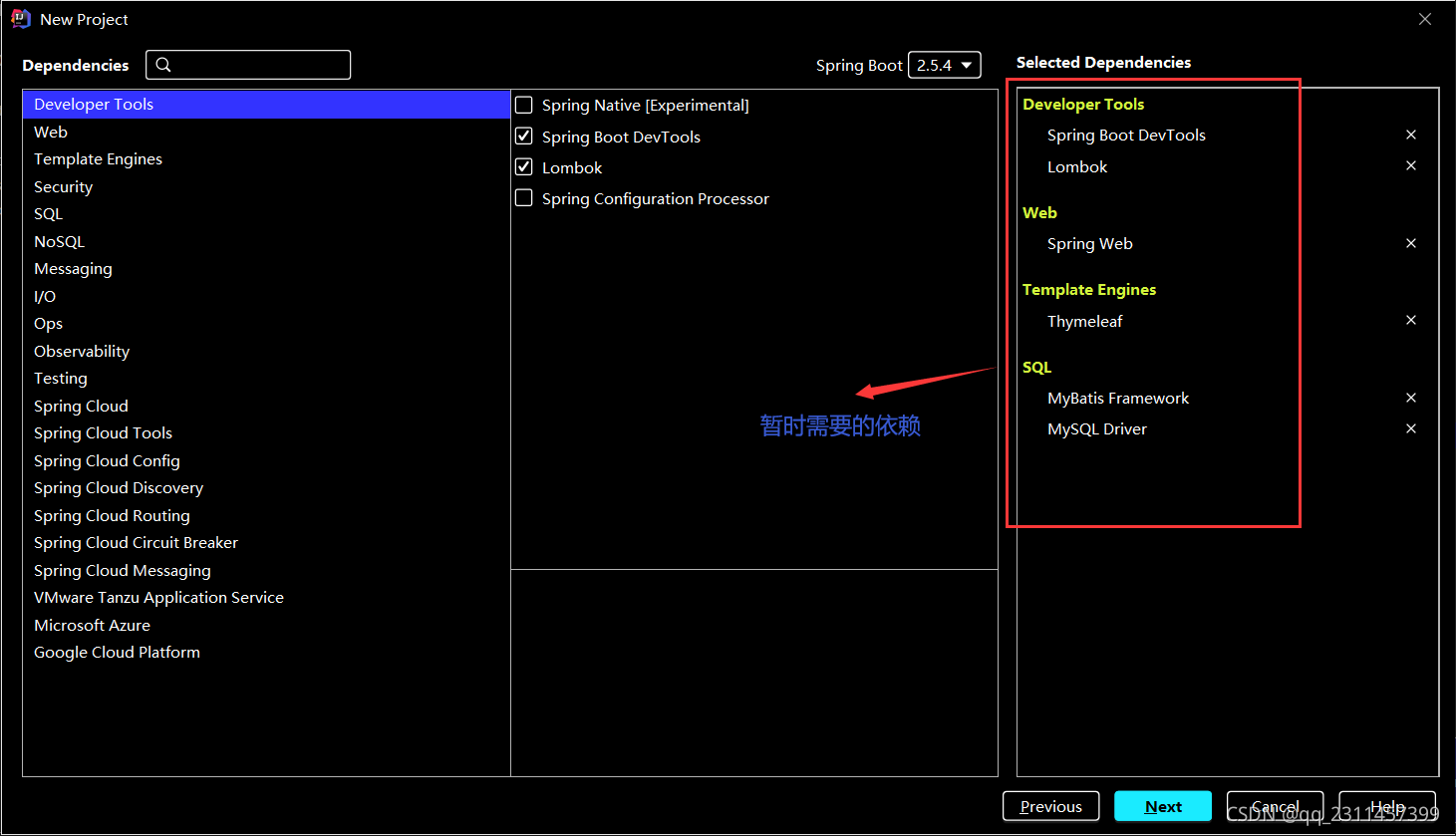Click the Help button

1387,806
